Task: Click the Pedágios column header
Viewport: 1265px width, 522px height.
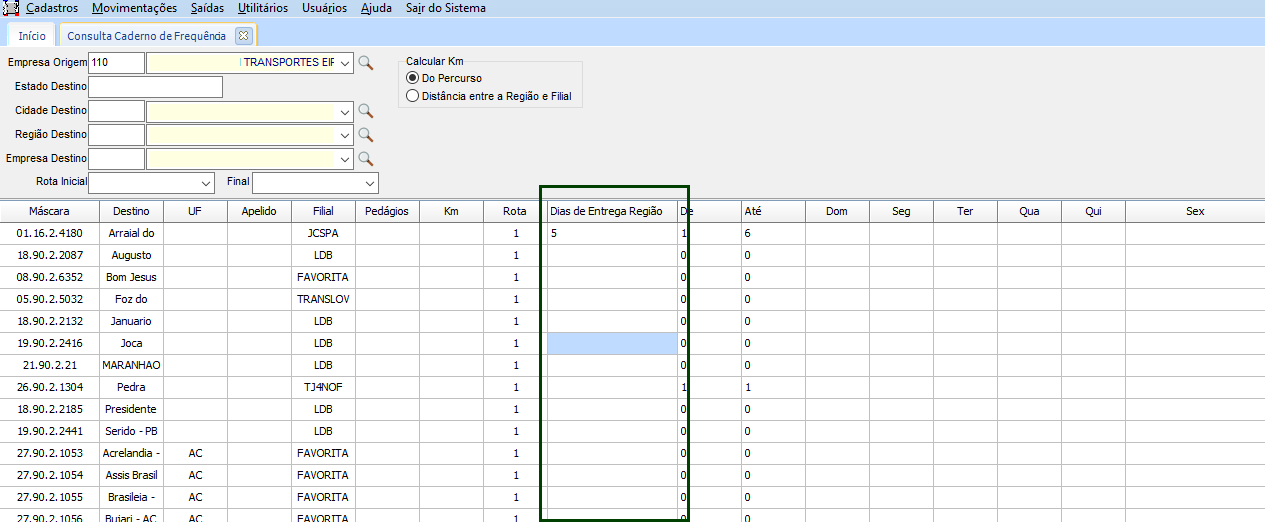Action: [387, 211]
